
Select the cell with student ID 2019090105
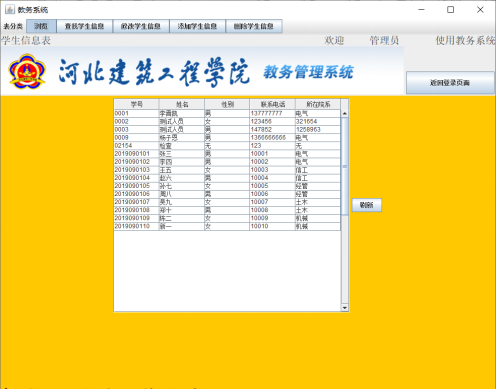click(136, 186)
